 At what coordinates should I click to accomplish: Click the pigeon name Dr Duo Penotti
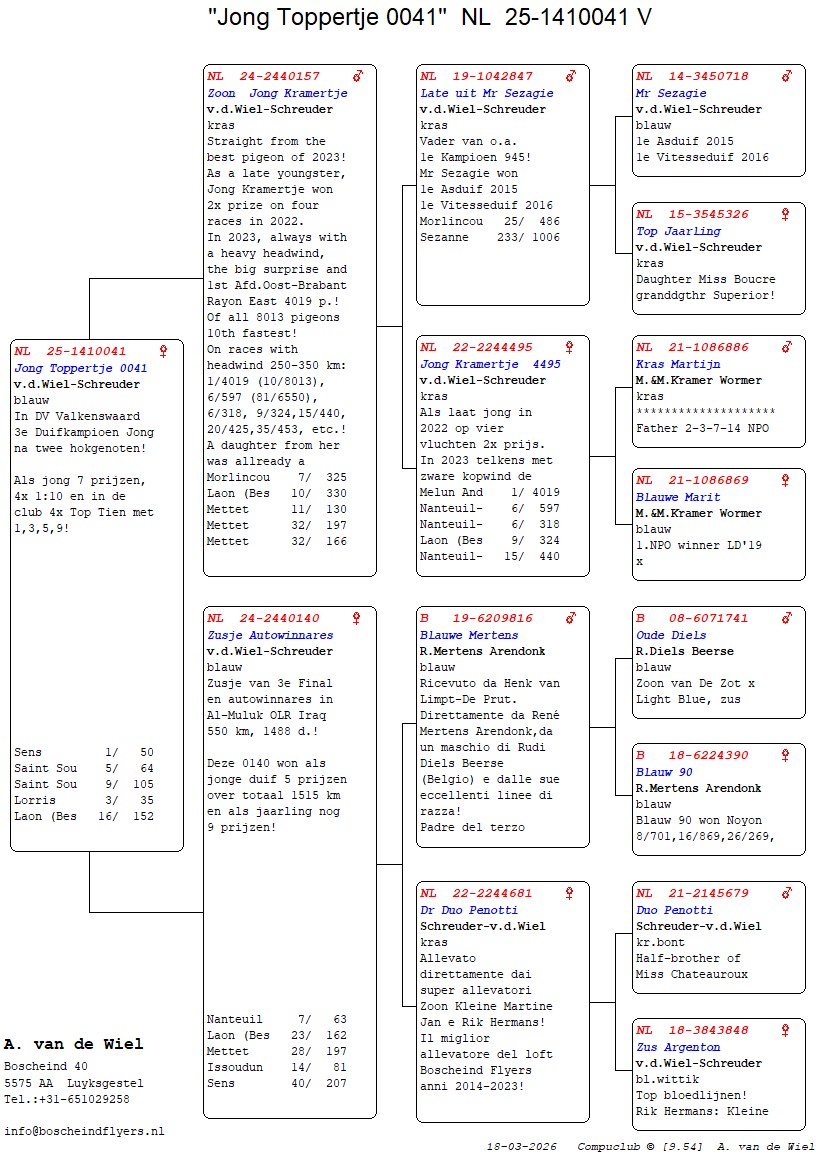tap(469, 910)
